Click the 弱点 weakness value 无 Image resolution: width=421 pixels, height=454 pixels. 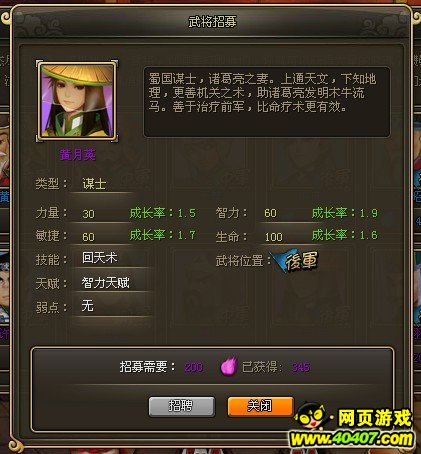tap(88, 306)
